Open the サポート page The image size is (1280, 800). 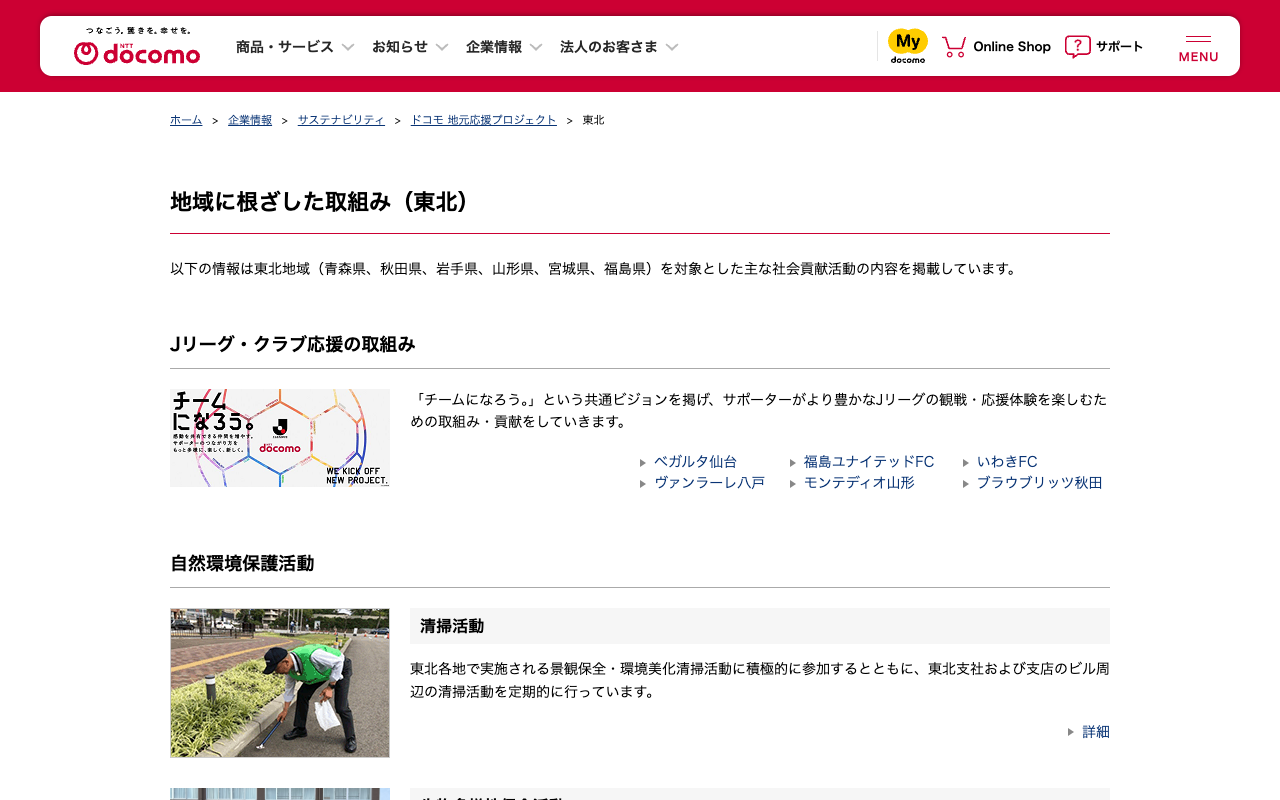point(1119,46)
